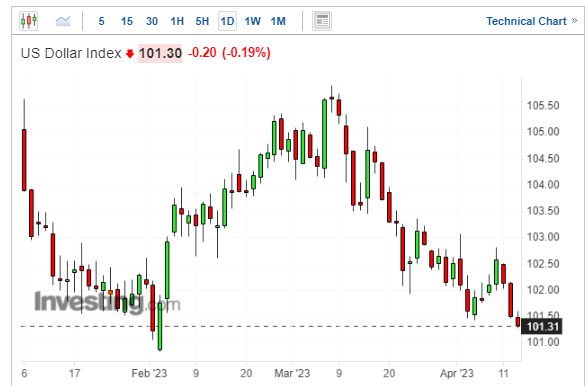Screen dimensions: 588x386
Task: Click the 103.50 price axis label
Action: (x=543, y=211)
